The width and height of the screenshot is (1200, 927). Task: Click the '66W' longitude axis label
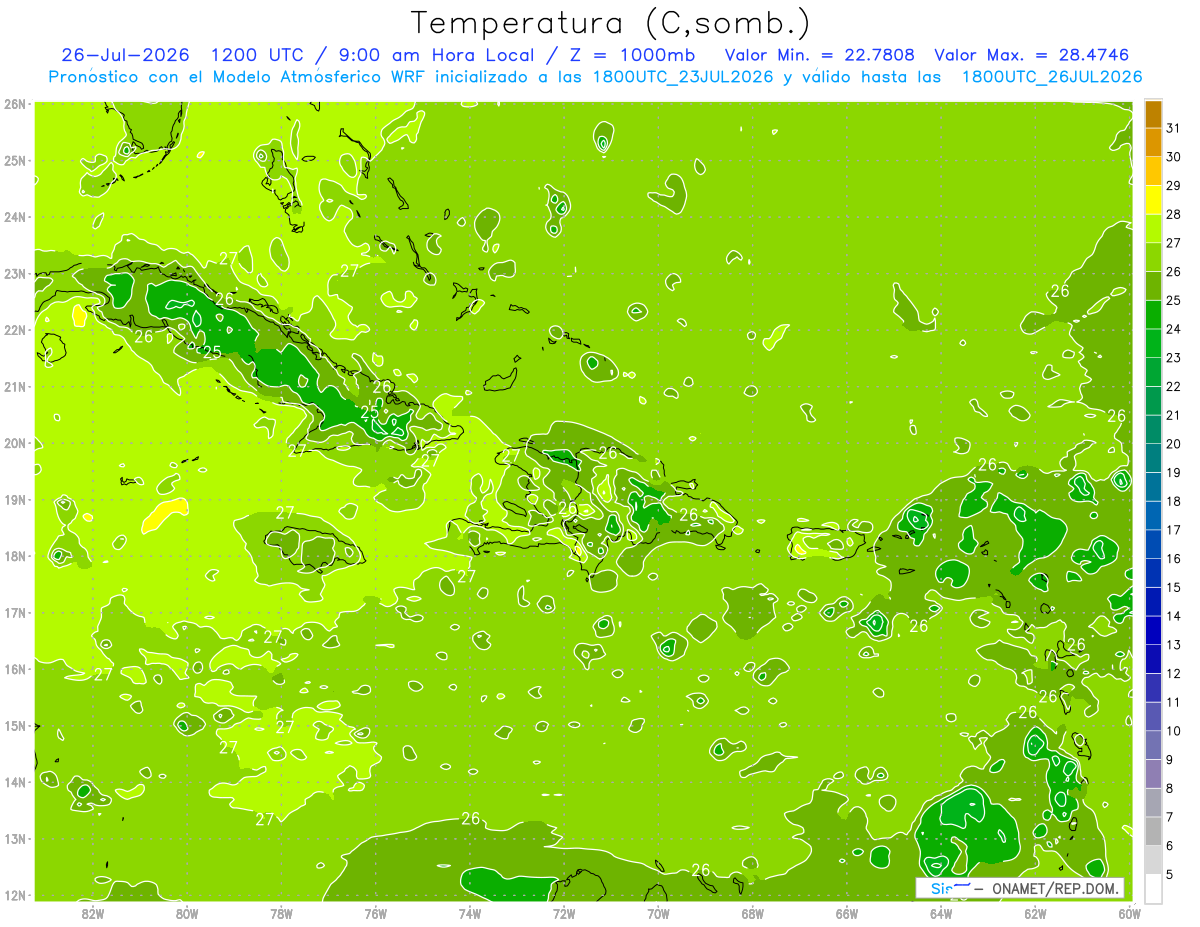pyautogui.click(x=847, y=913)
